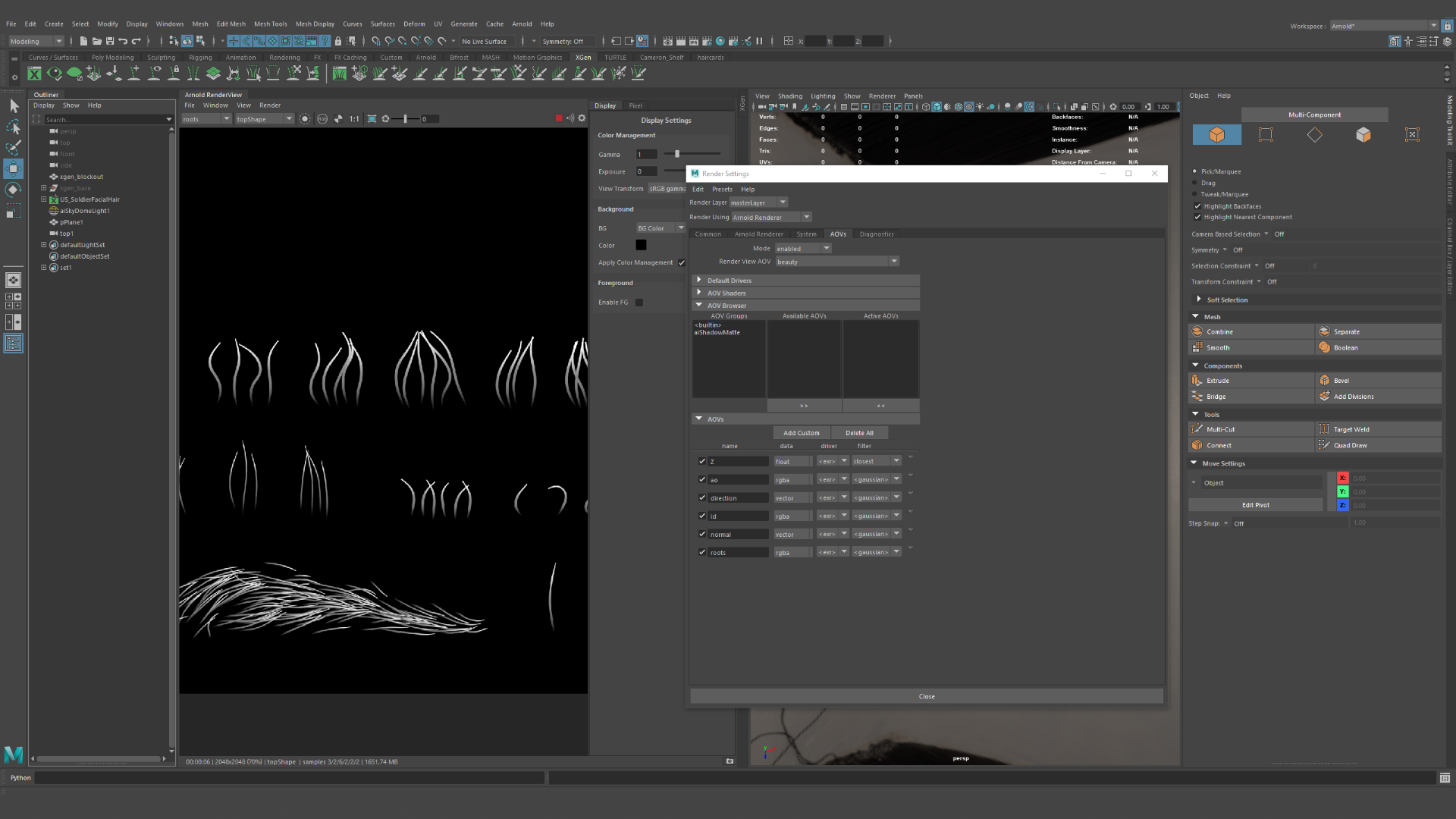Click the Add Custom button
The height and width of the screenshot is (819, 1456).
point(801,433)
